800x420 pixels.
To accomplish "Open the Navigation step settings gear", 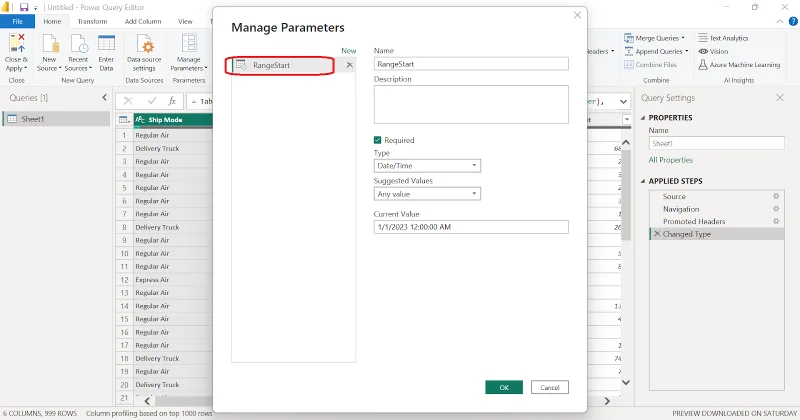I will [776, 209].
